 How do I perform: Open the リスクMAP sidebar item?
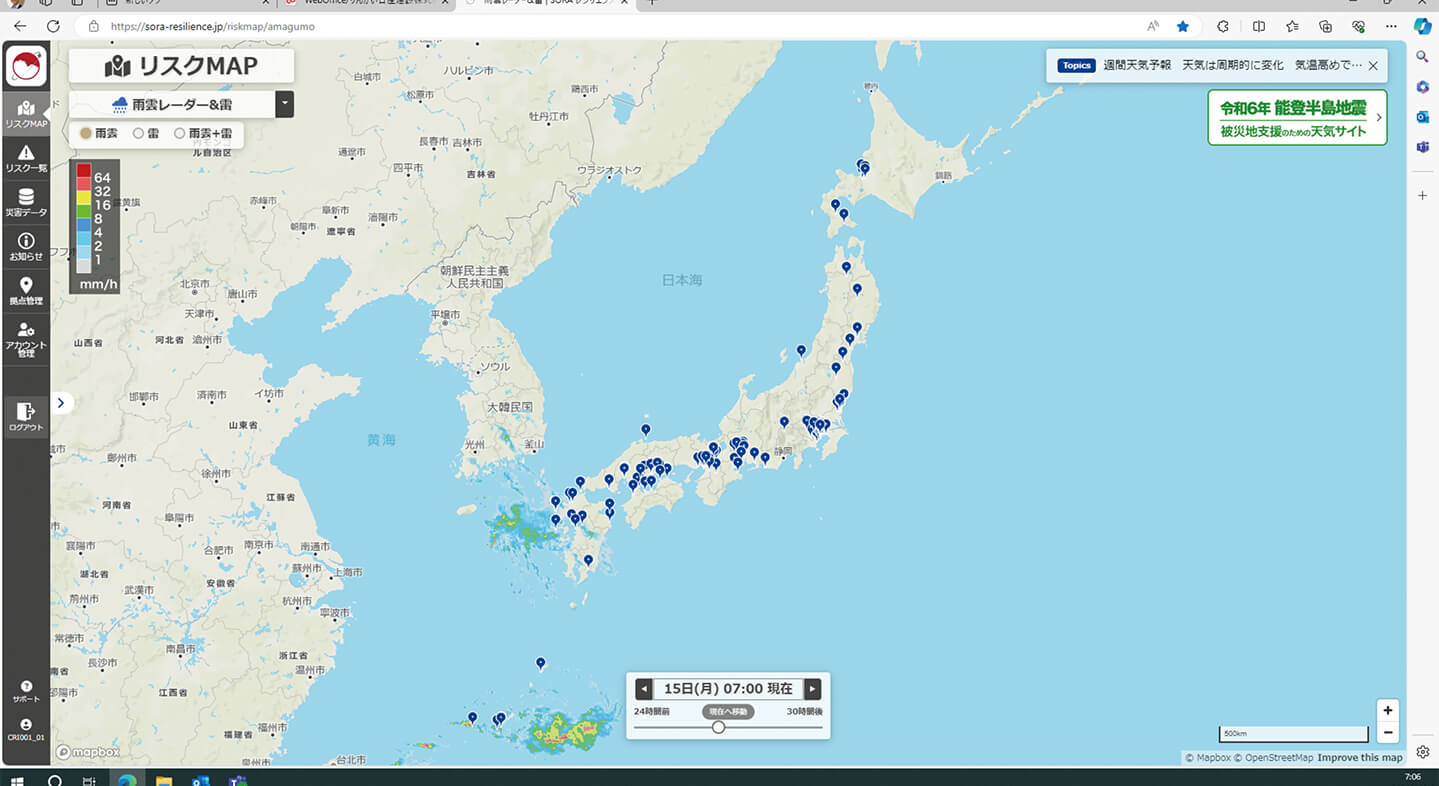[x=26, y=114]
